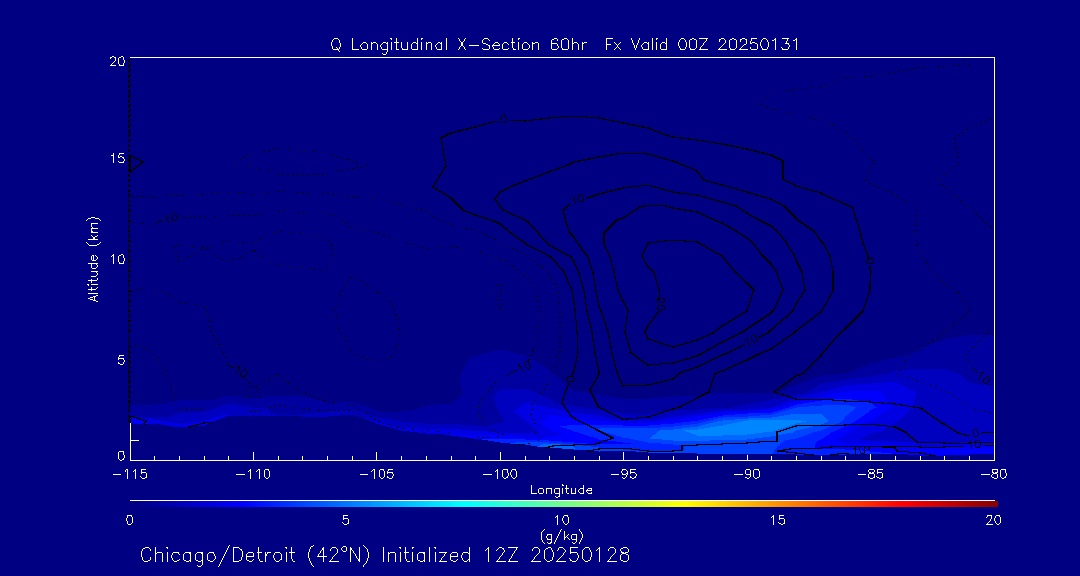1080x576 pixels.
Task: Click the longitude tick label -110
Action: click(x=253, y=475)
